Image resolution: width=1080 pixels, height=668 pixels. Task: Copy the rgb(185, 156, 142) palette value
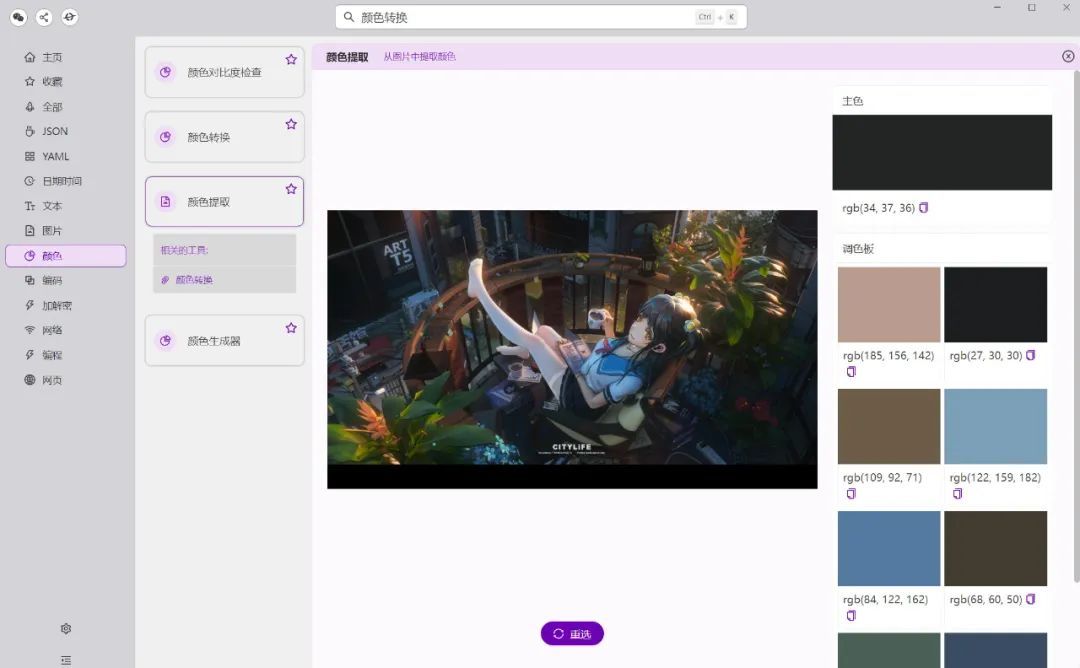coord(852,372)
